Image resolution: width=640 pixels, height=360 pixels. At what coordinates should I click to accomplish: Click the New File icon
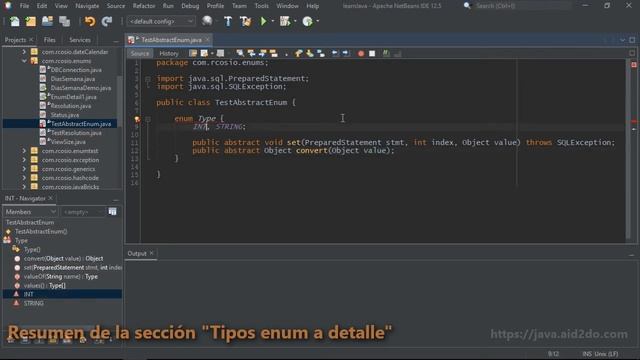(x=14, y=21)
